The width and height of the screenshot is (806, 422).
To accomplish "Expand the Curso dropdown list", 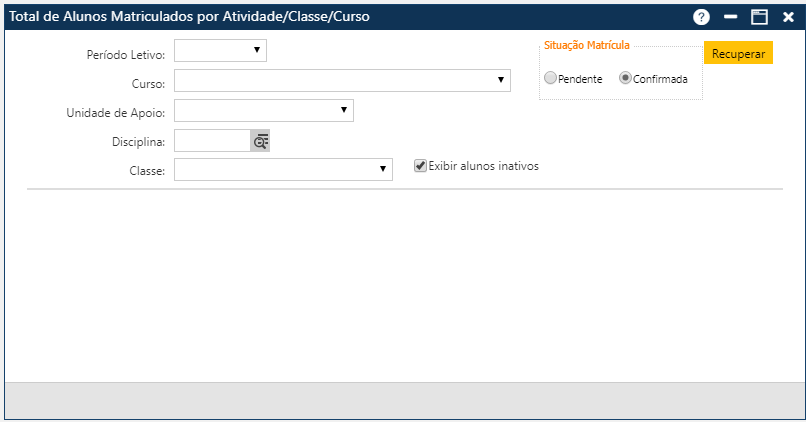I will [342, 80].
